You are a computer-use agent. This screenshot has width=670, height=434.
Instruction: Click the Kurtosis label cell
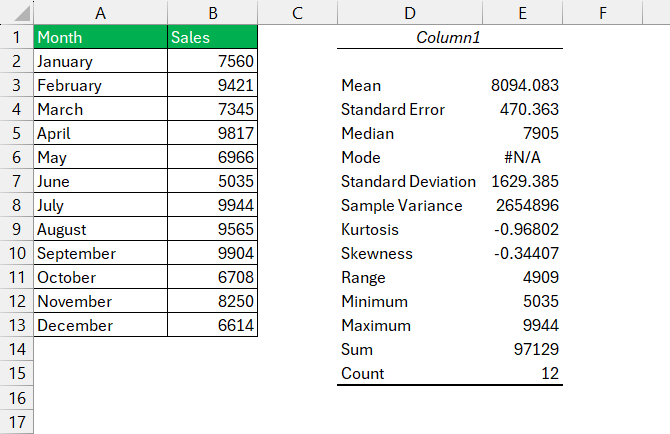410,229
